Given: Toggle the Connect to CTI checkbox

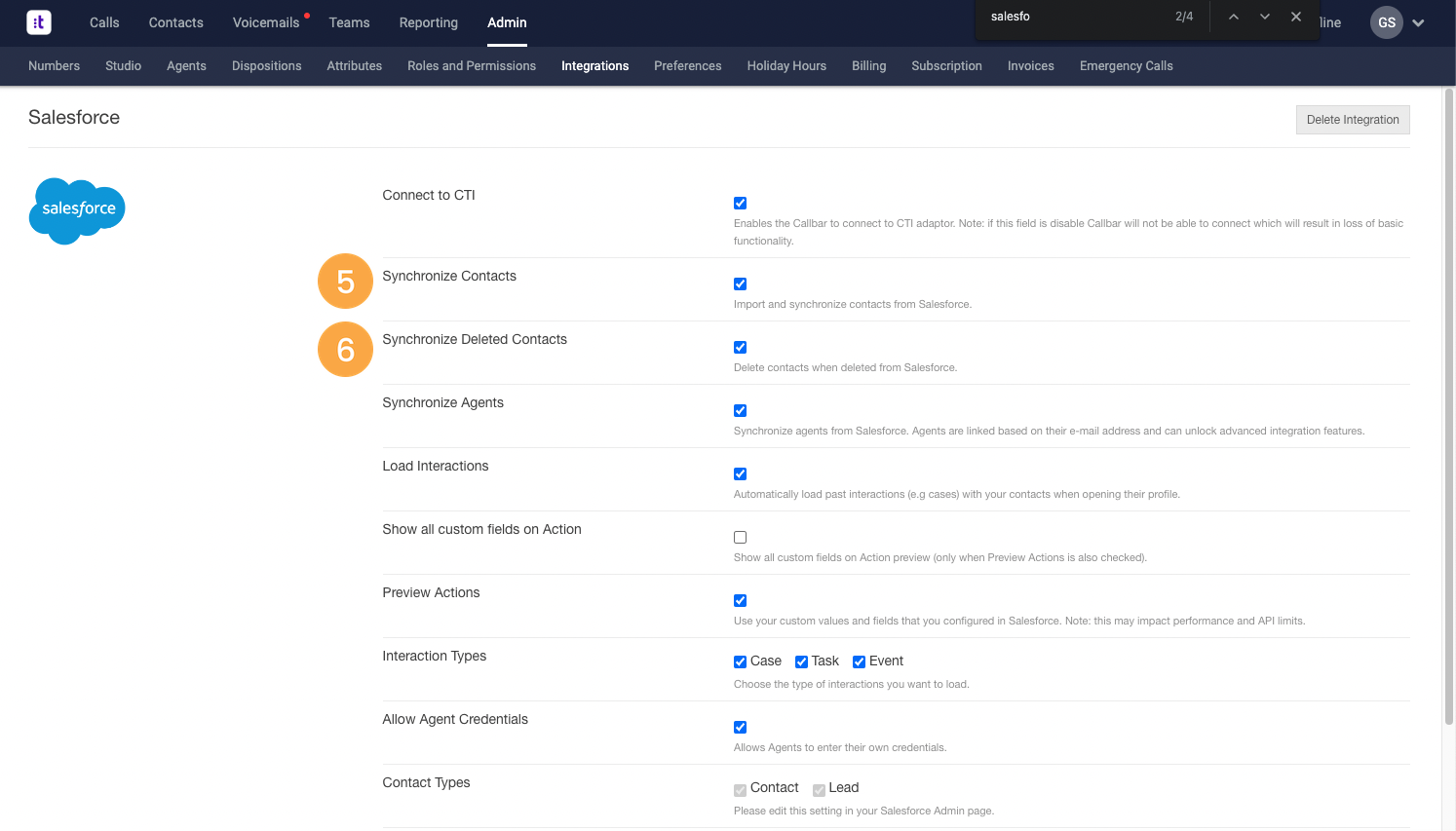Looking at the screenshot, I should tap(741, 204).
